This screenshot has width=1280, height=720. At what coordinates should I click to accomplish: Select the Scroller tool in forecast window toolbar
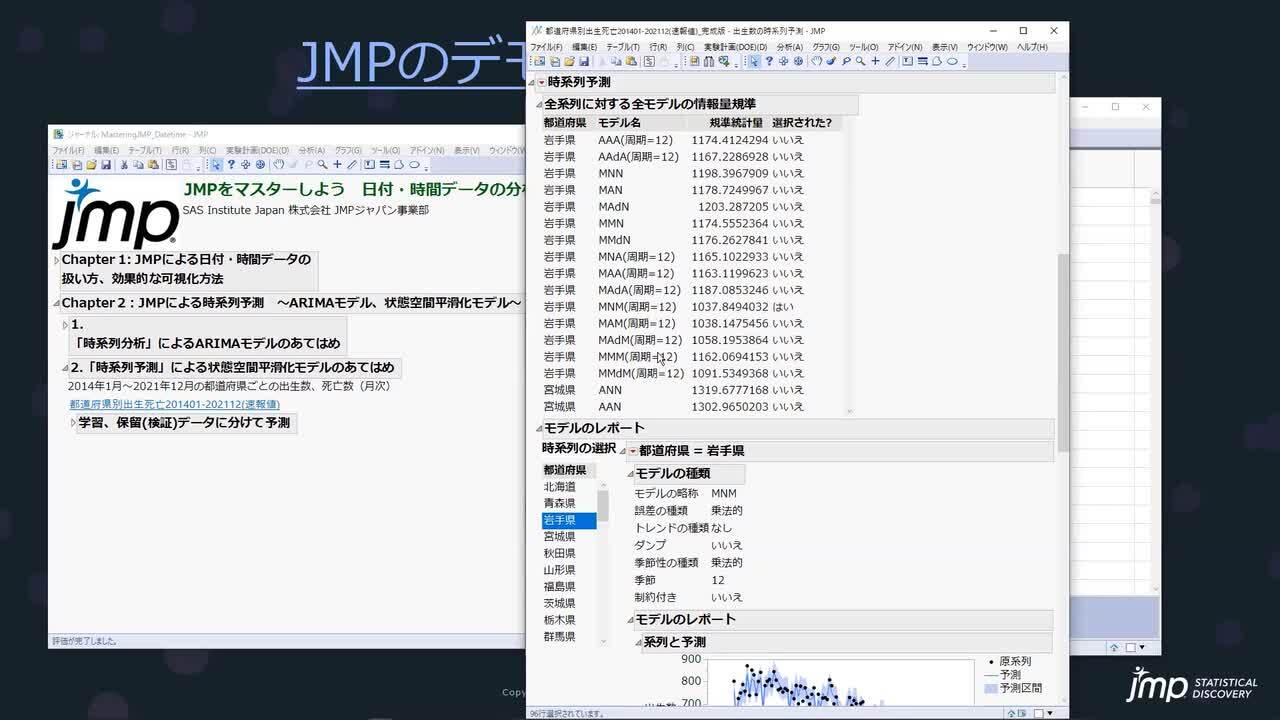[x=798, y=61]
